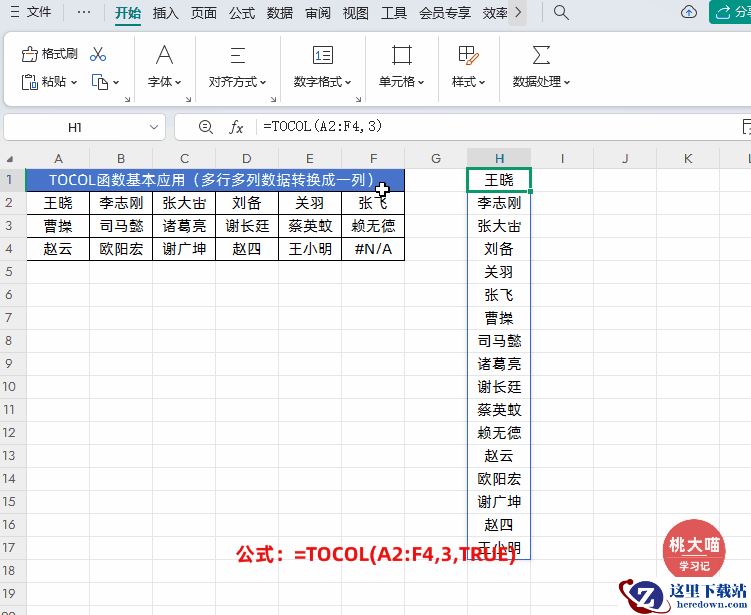
Task: Open the Name Box dropdown arrow
Action: (x=154, y=127)
